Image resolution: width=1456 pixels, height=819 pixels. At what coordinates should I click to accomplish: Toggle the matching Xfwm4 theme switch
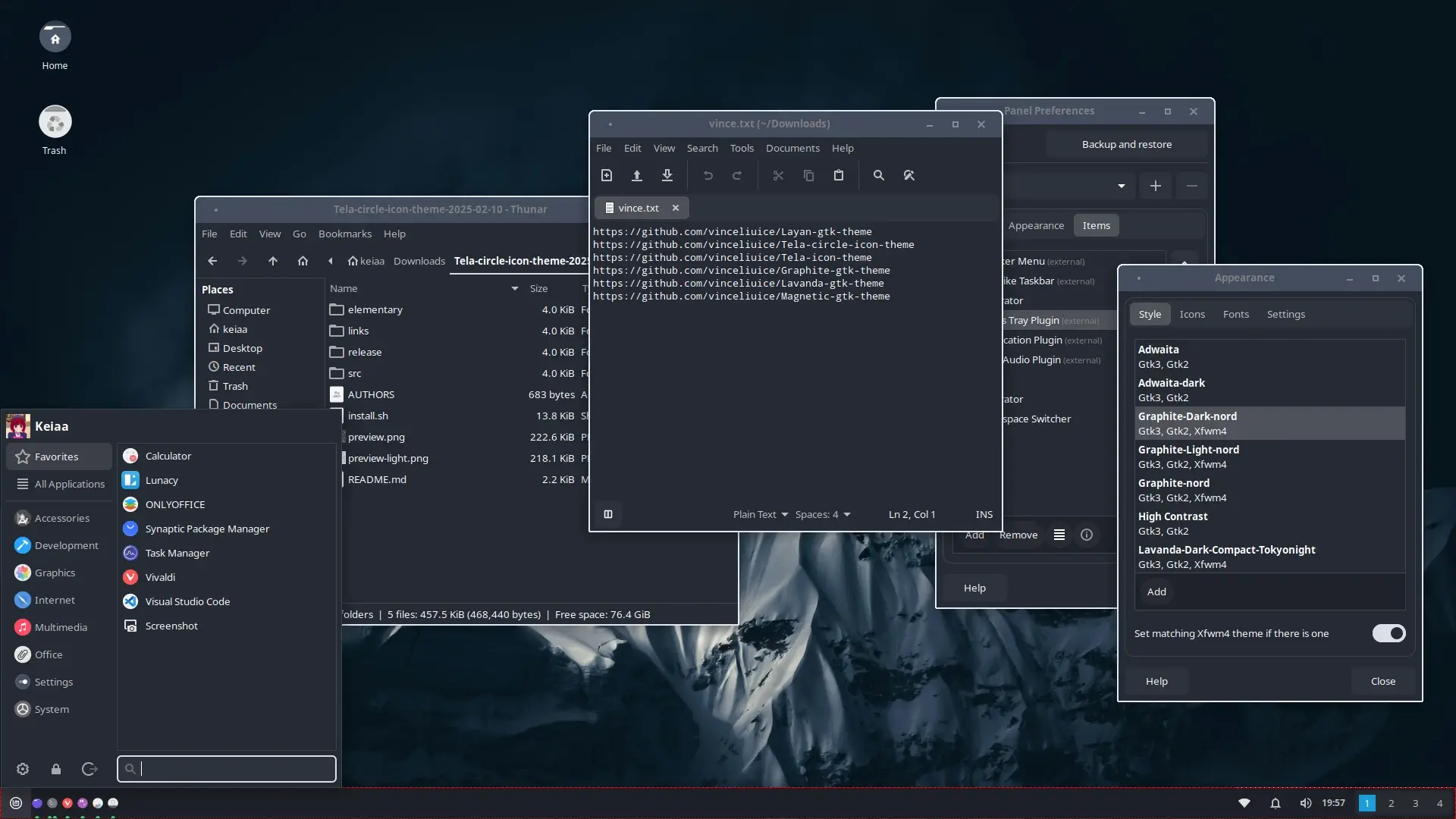(x=1389, y=633)
